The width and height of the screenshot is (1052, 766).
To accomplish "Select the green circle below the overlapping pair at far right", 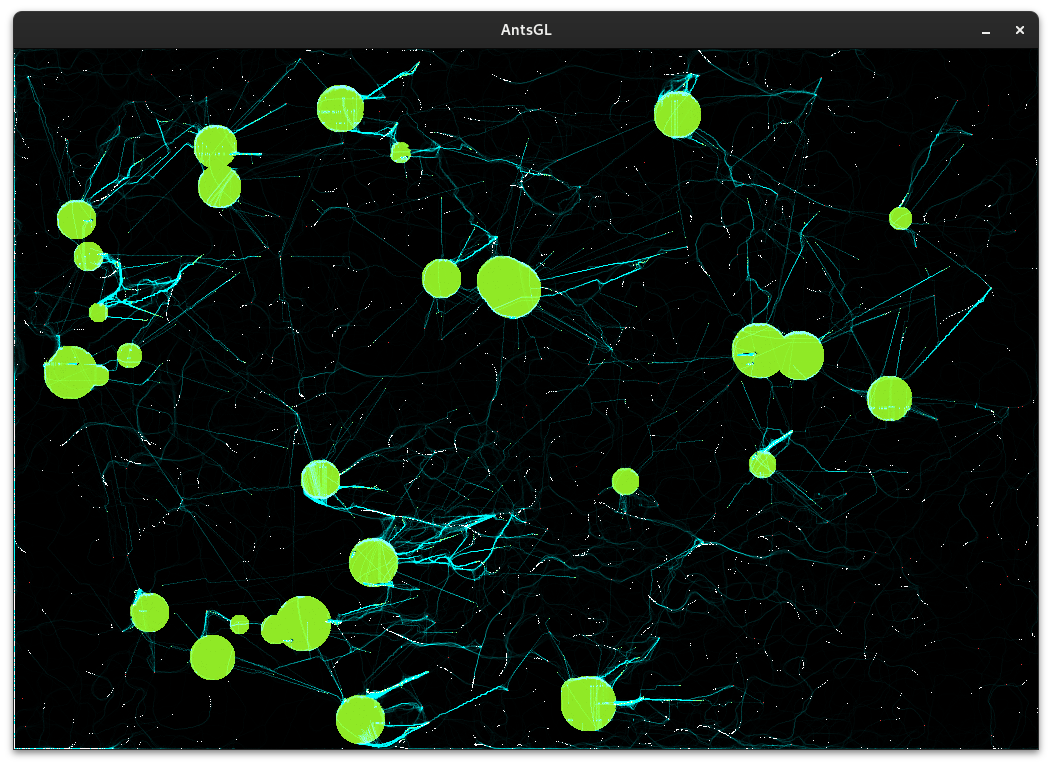I will [890, 398].
